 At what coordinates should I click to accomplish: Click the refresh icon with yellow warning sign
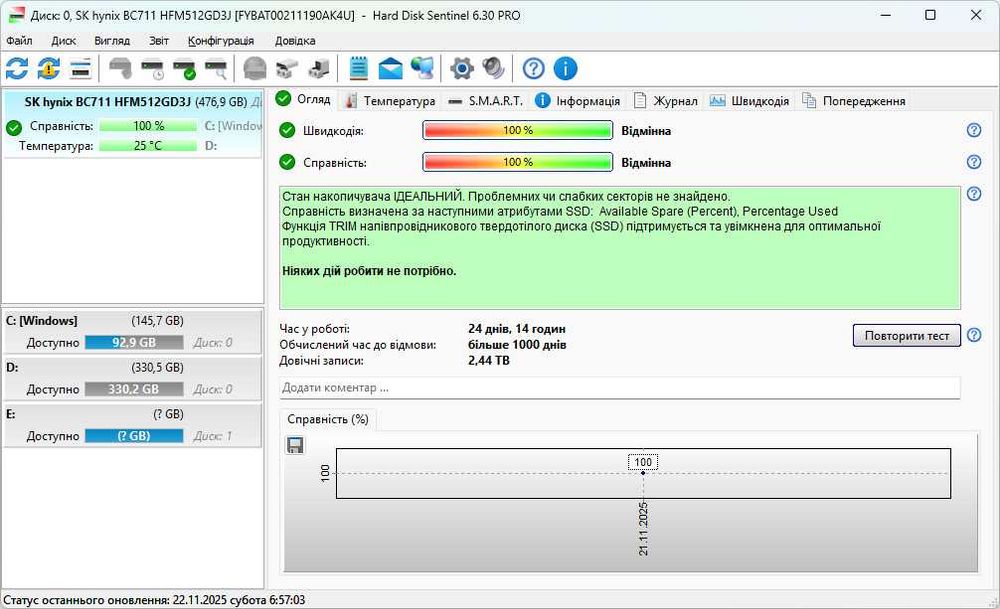[x=49, y=68]
